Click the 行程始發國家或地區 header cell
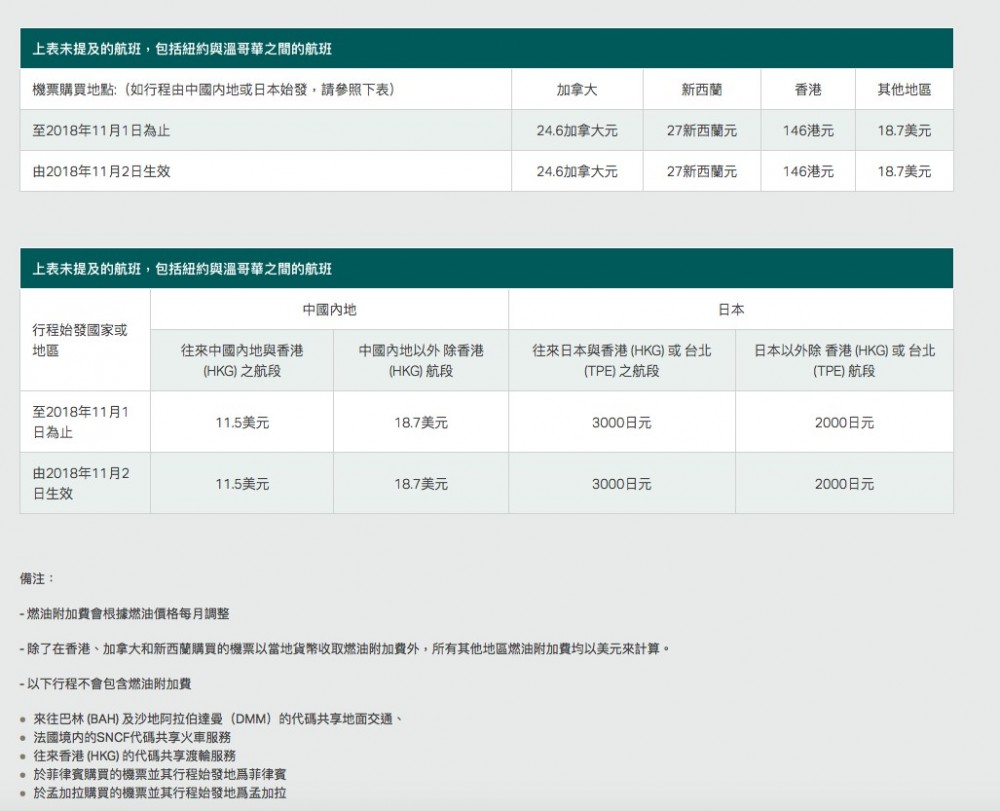 tap(84, 339)
